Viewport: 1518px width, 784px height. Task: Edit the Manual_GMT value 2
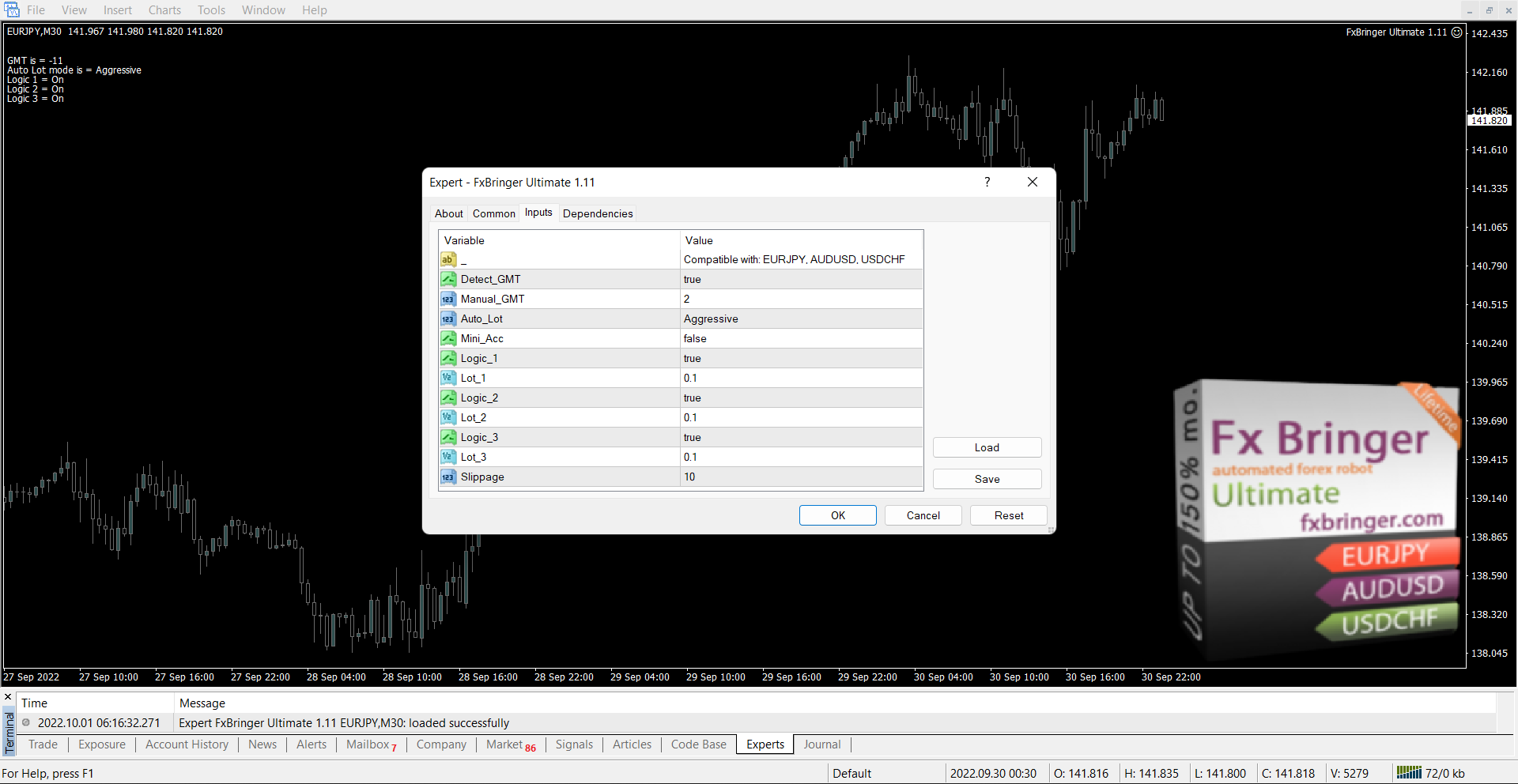tap(802, 299)
